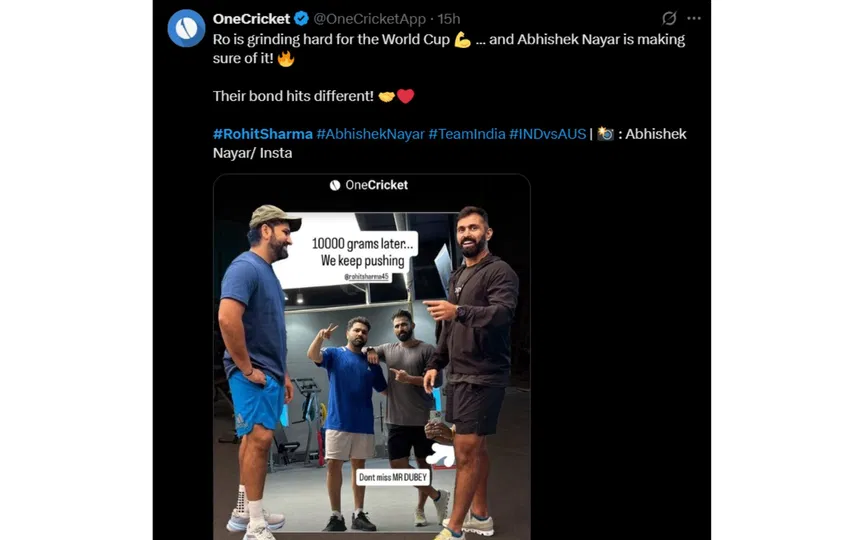Click the camera flash emoji
The height and width of the screenshot is (540, 864).
pyautogui.click(x=606, y=134)
